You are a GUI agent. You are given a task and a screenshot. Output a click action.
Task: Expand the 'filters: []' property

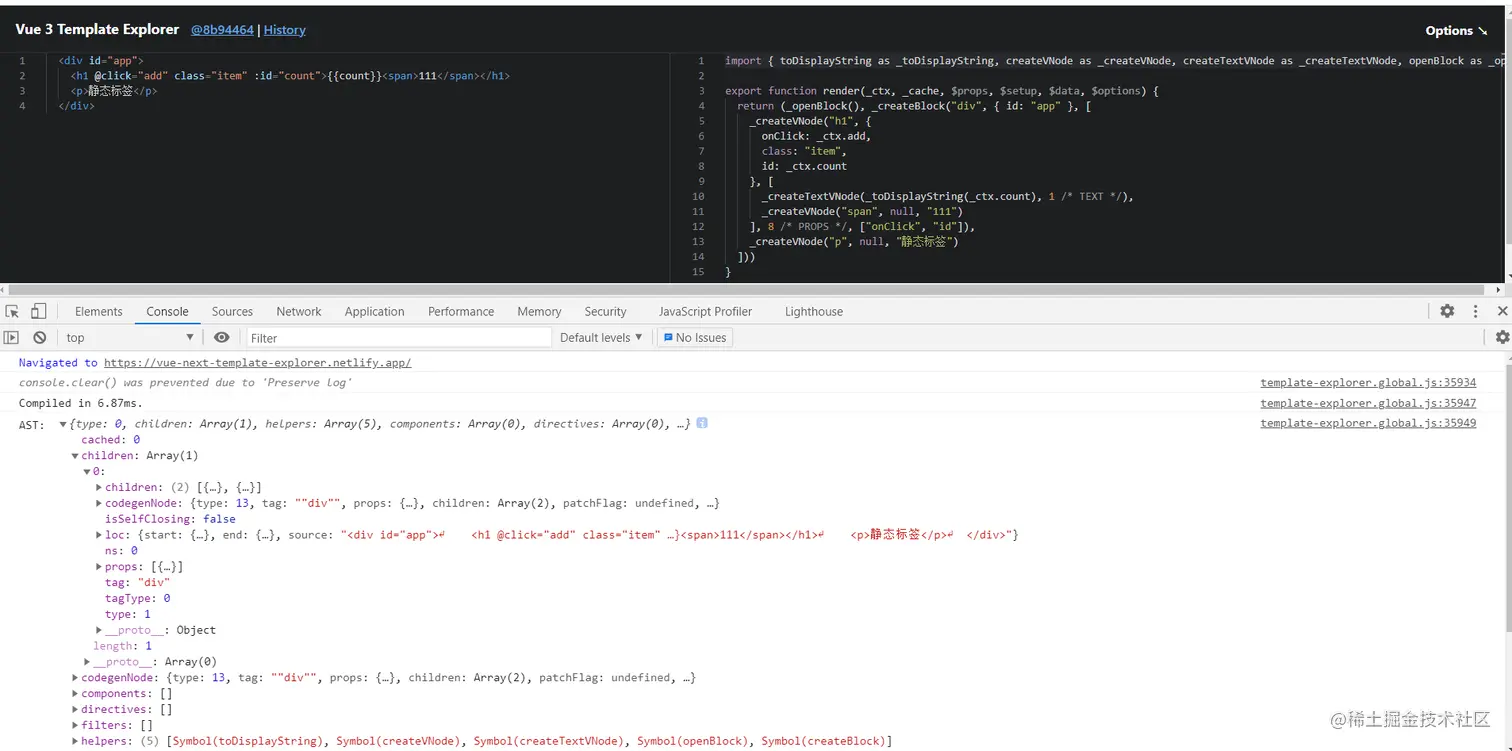click(75, 725)
